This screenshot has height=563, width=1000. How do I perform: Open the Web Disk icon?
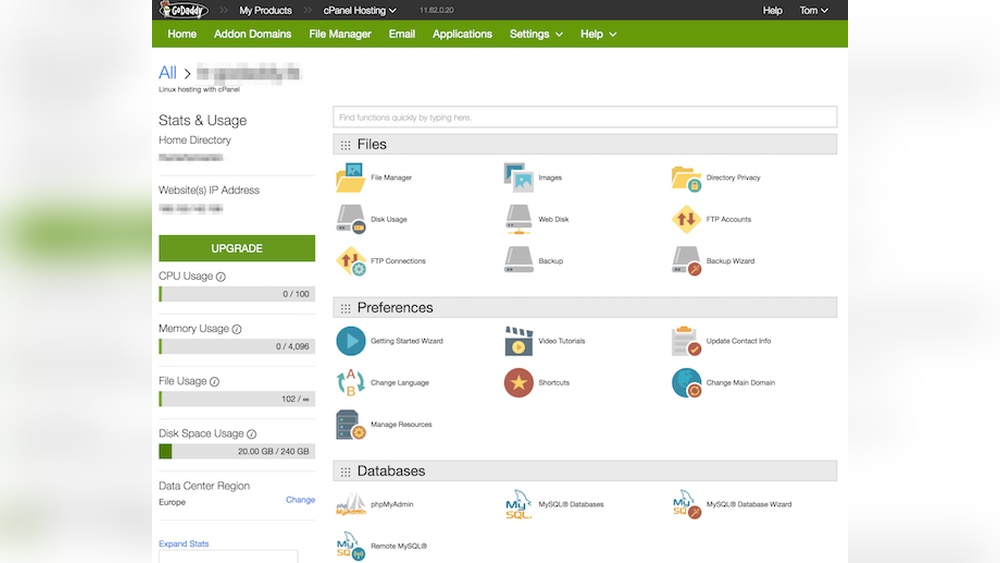pos(518,219)
